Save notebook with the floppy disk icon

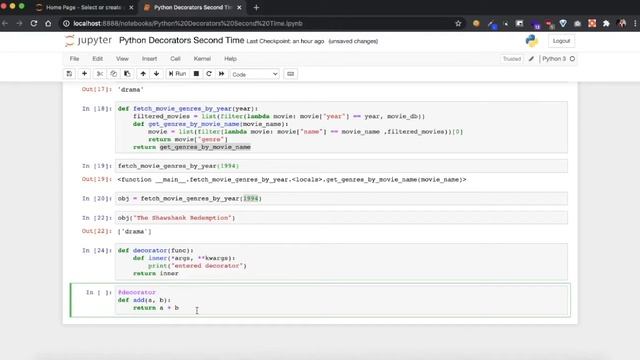click(x=69, y=74)
